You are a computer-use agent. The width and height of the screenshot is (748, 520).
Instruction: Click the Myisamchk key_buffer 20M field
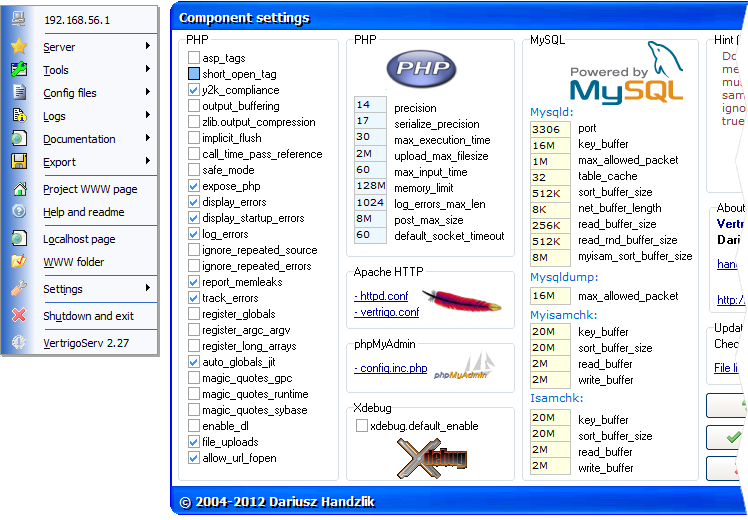(550, 332)
